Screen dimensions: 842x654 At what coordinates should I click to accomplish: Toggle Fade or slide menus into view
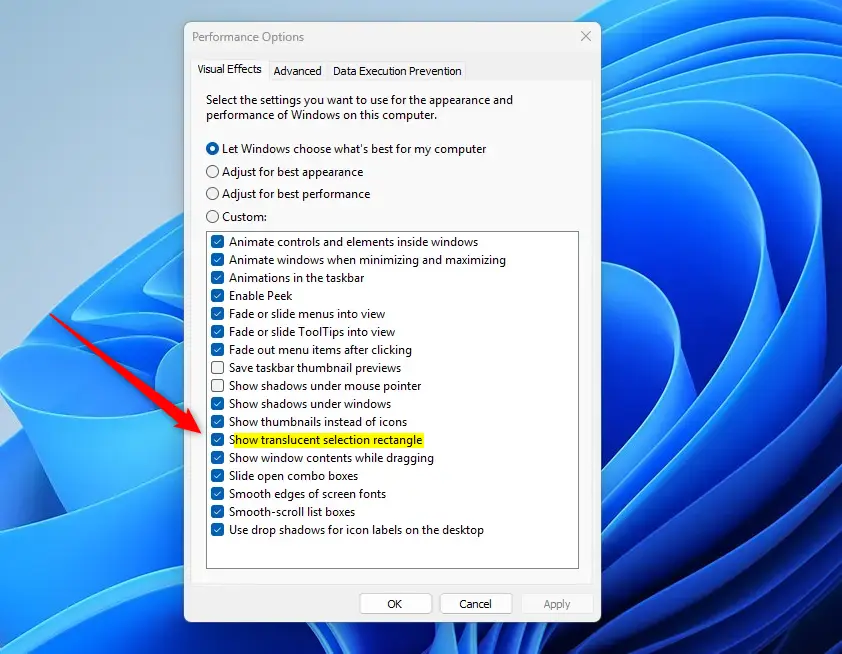click(217, 314)
